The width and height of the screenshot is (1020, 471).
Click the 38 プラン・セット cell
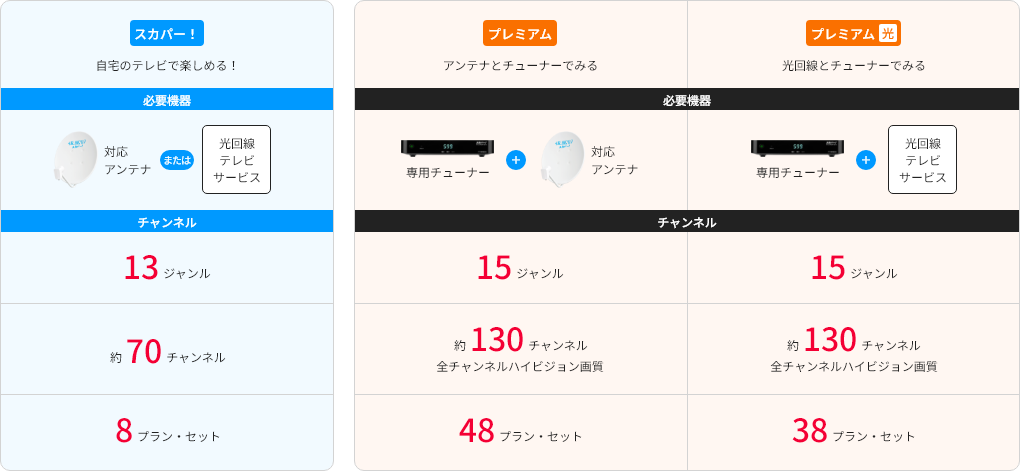click(x=853, y=432)
